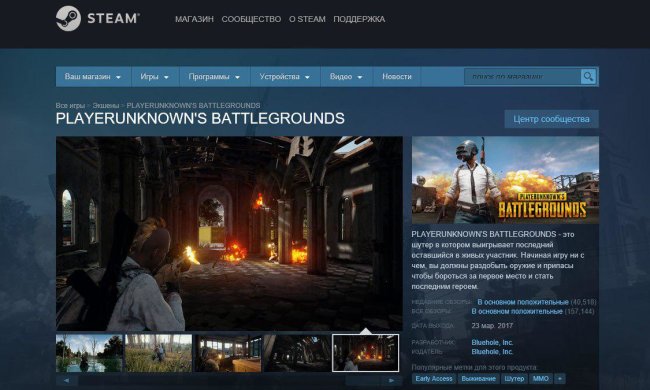The image size is (650, 390).
Task: Expand the Ваш магазин dropdown
Action: click(x=93, y=77)
